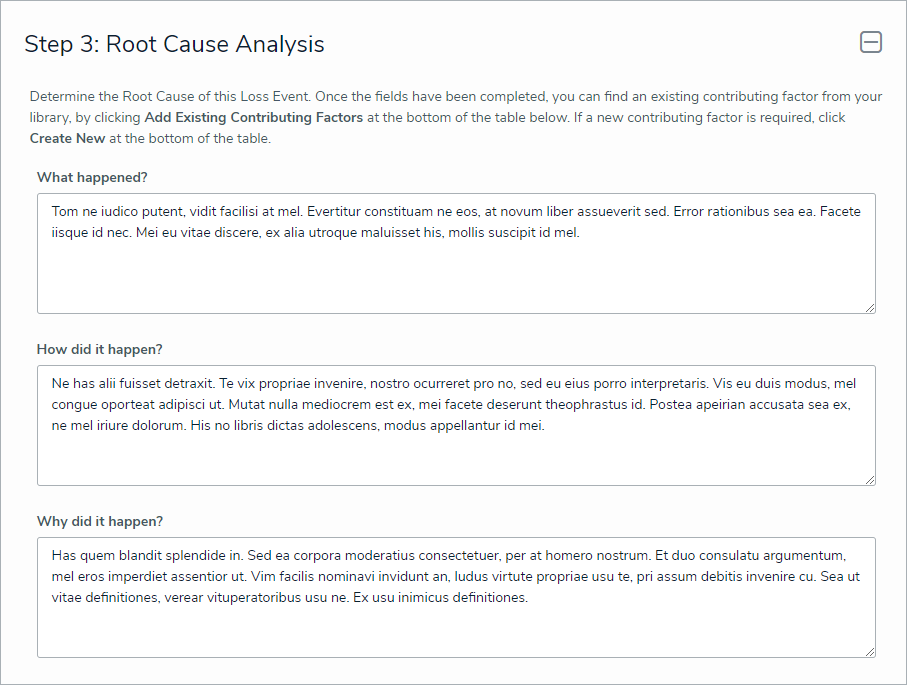Click resize handle of What happened? text area
907x685 pixels.
pos(870,308)
